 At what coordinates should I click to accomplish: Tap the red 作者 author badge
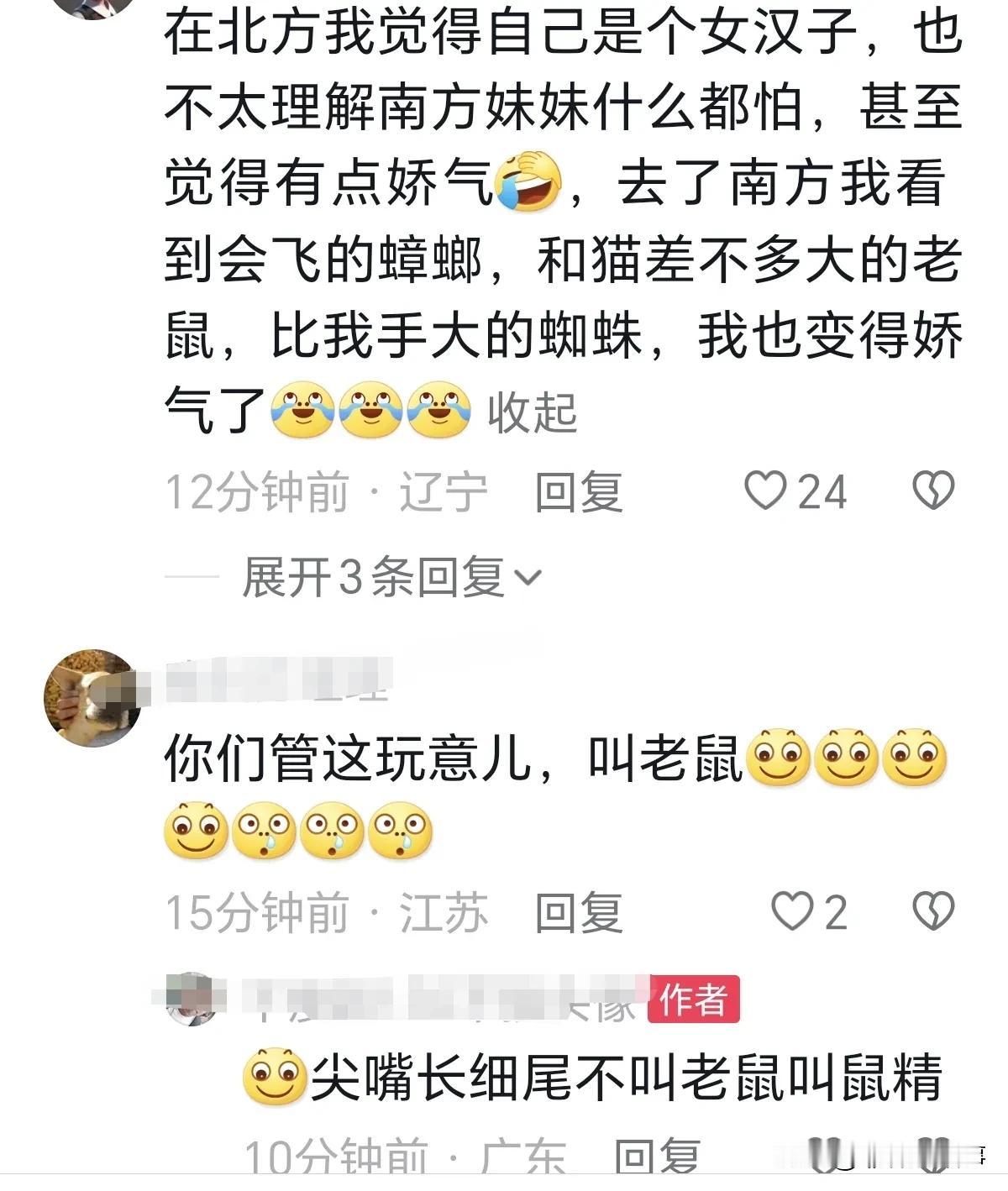693,999
